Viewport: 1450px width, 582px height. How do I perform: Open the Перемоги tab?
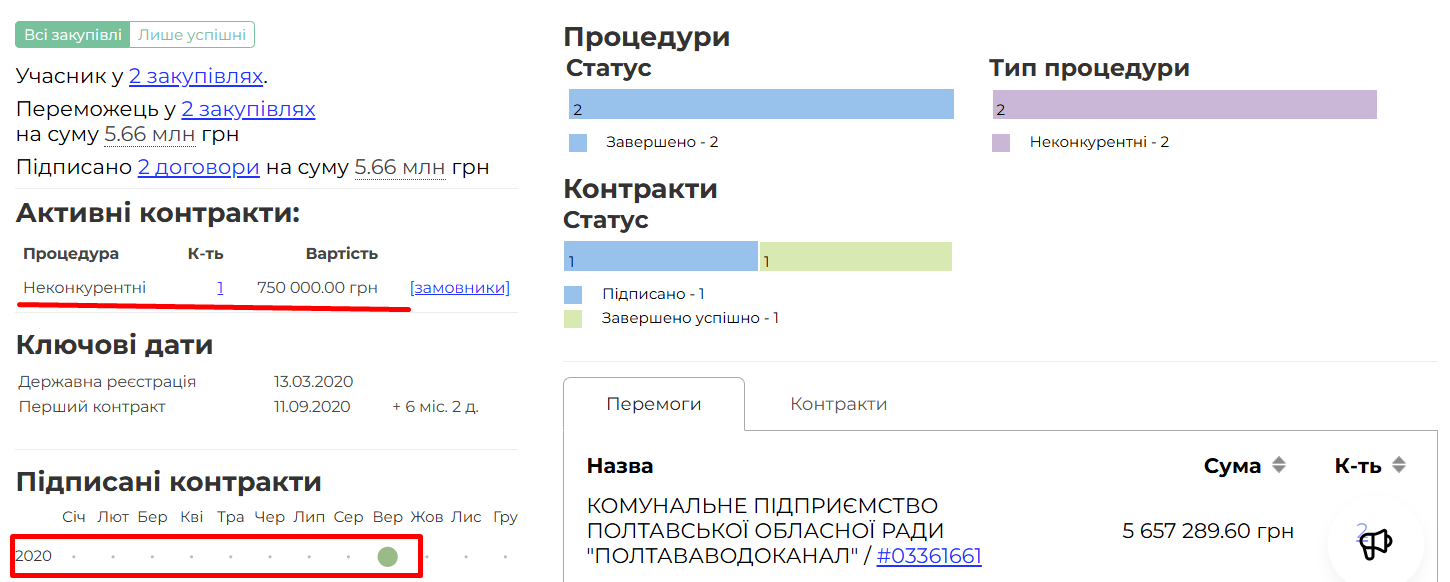tap(654, 404)
